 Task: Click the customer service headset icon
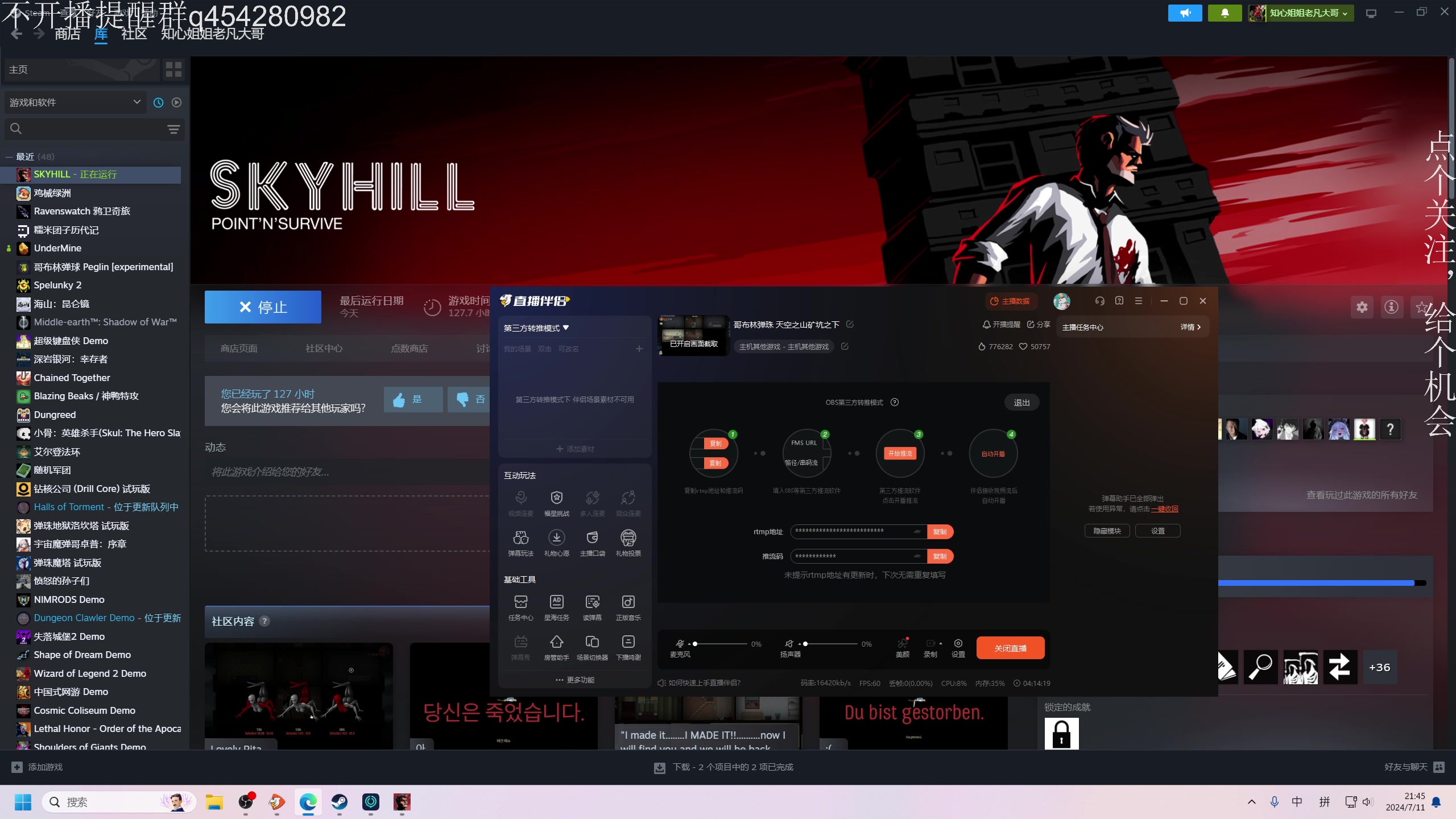1099,301
